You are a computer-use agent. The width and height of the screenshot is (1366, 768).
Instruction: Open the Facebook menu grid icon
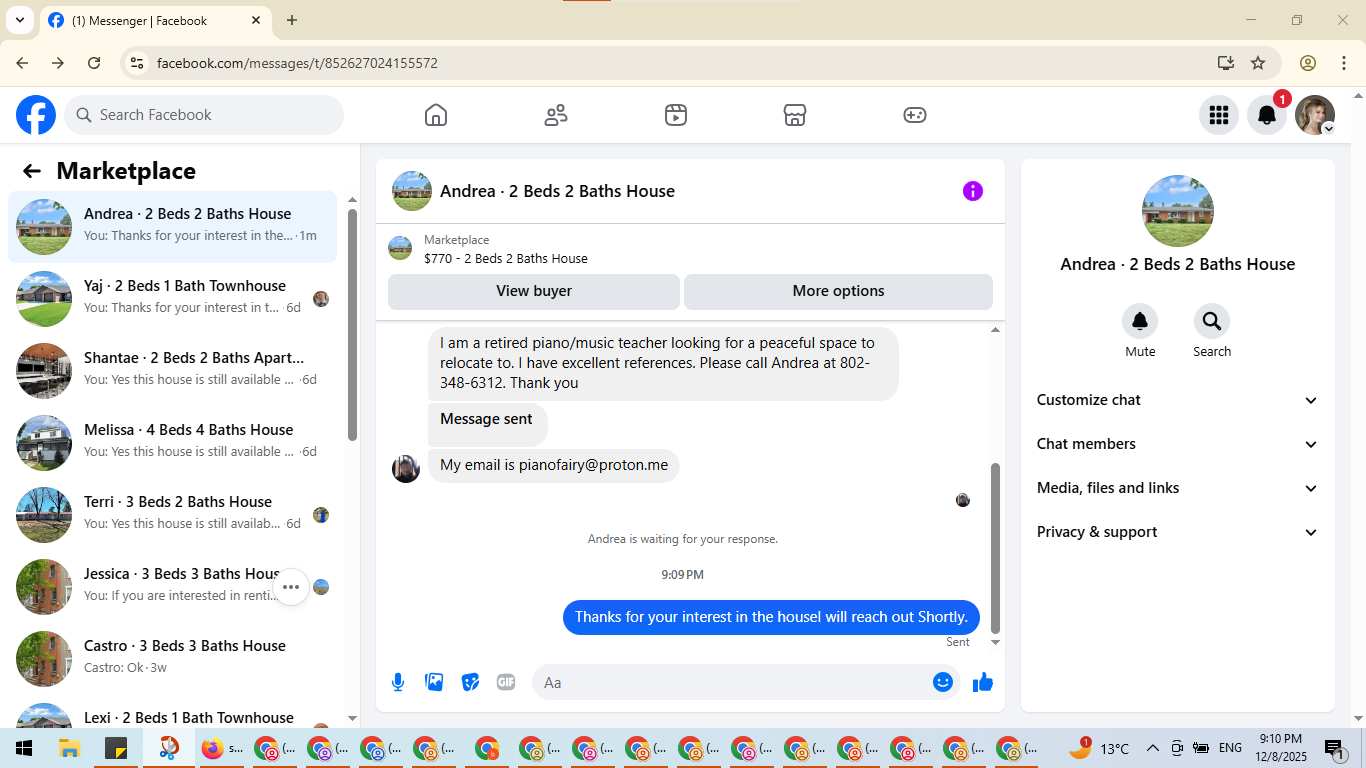click(x=1219, y=115)
